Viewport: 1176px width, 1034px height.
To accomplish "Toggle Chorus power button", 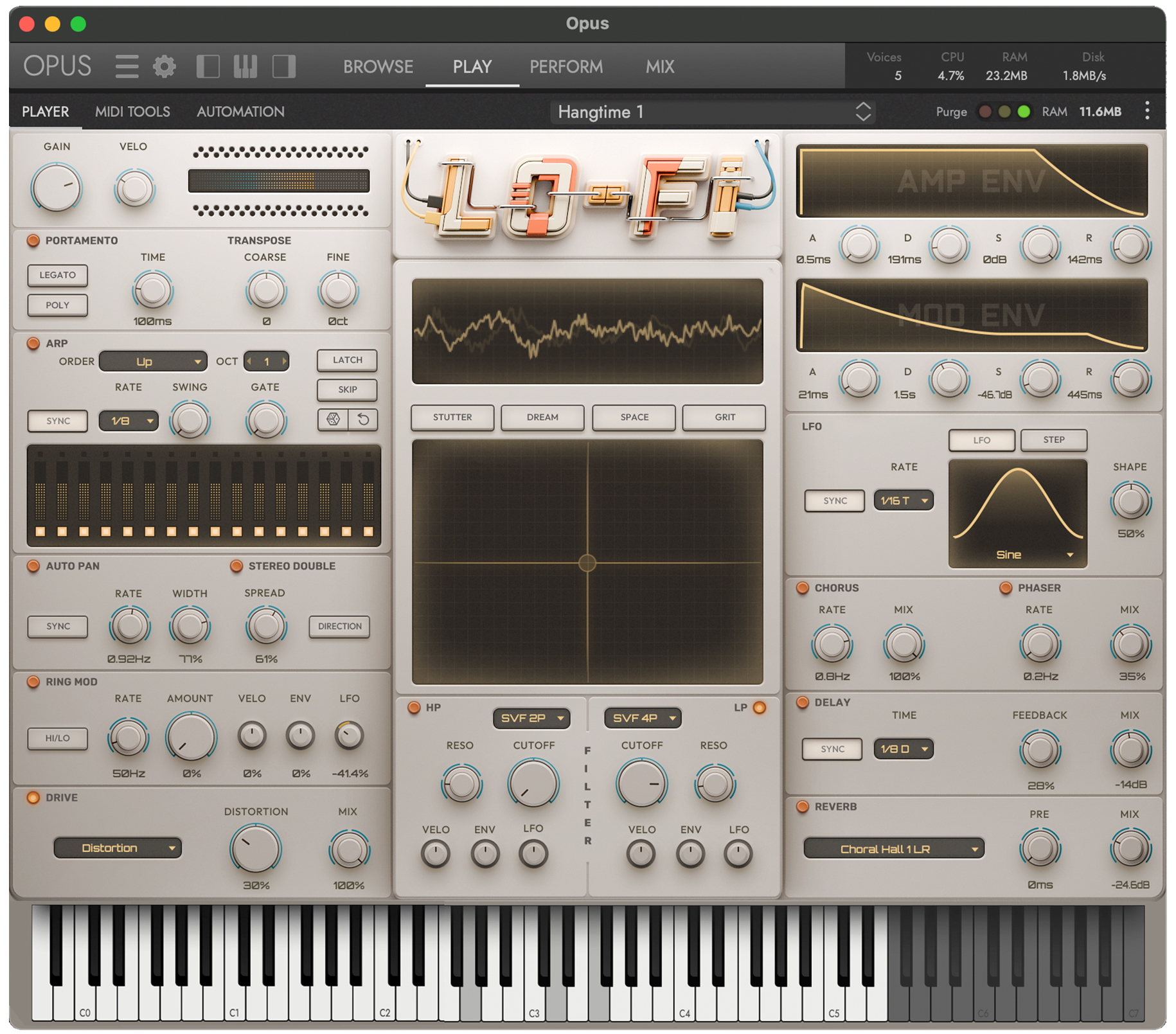I will [802, 588].
